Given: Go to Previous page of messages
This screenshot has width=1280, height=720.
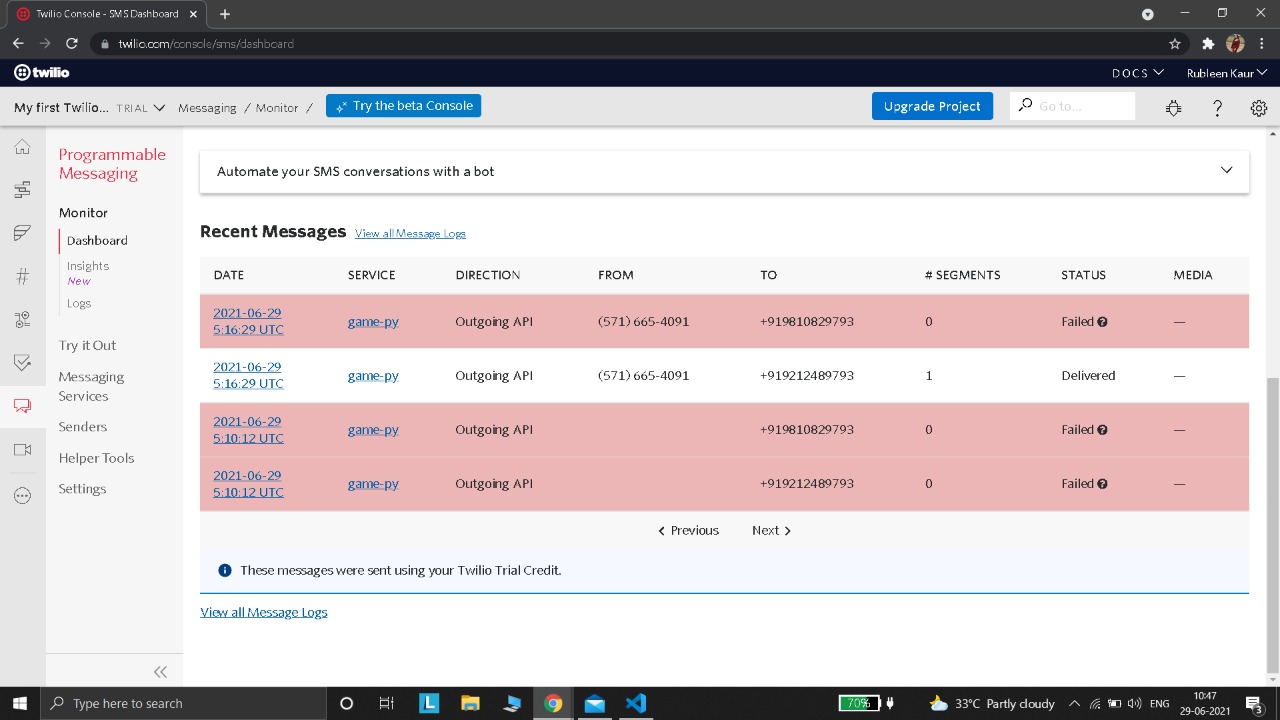Looking at the screenshot, I should click(688, 531).
